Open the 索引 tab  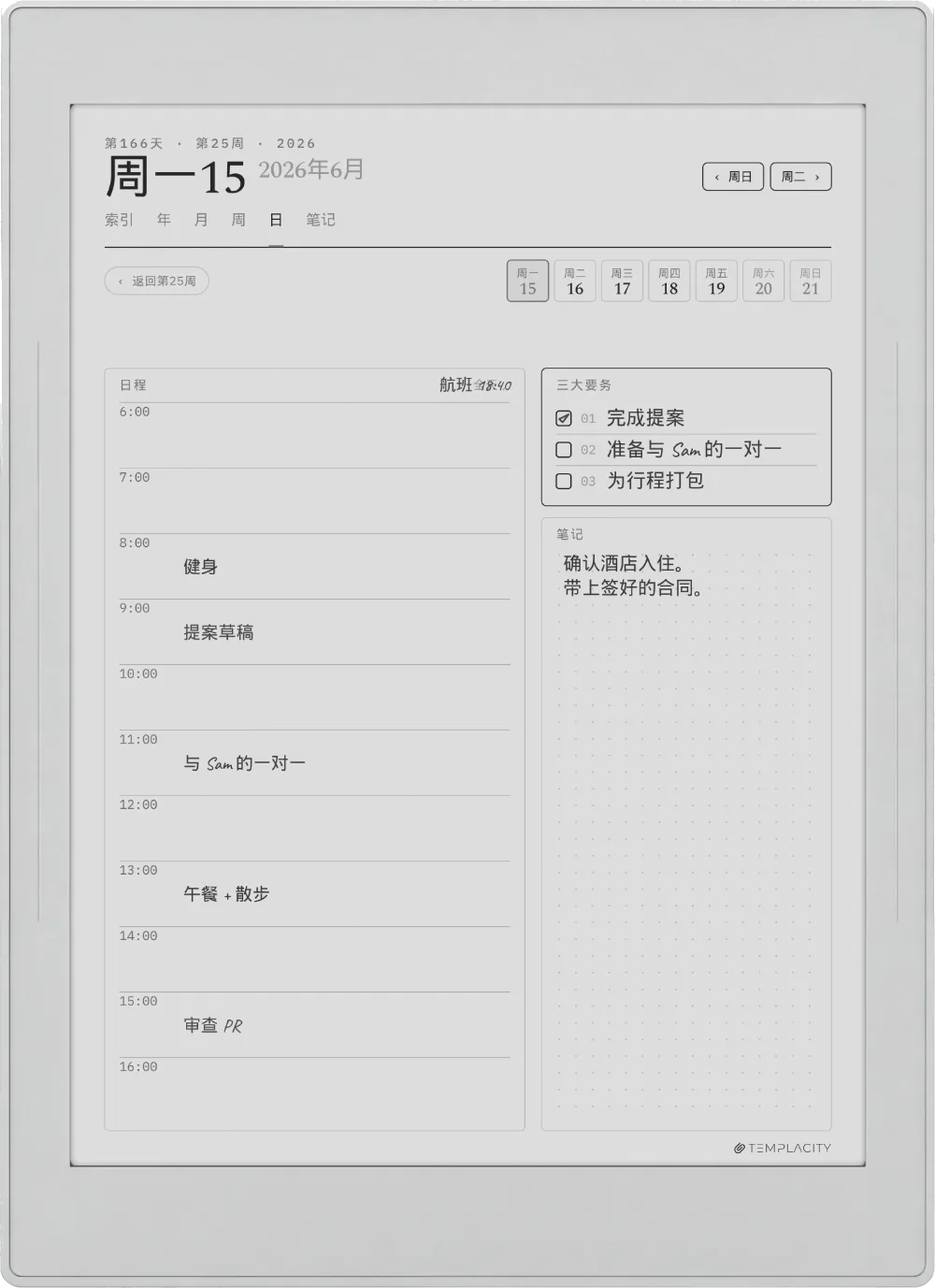pos(119,220)
